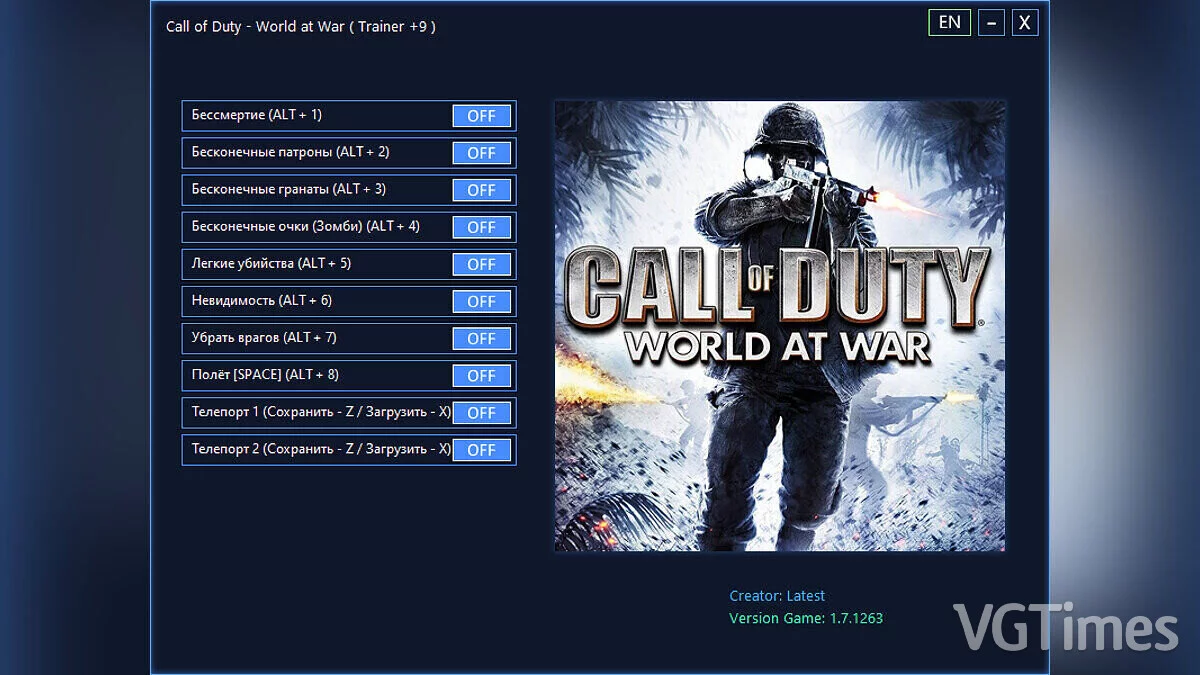This screenshot has height=675, width=1200.
Task: Click Бесконечные очки (Зомби) label
Action: pyautogui.click(x=306, y=226)
